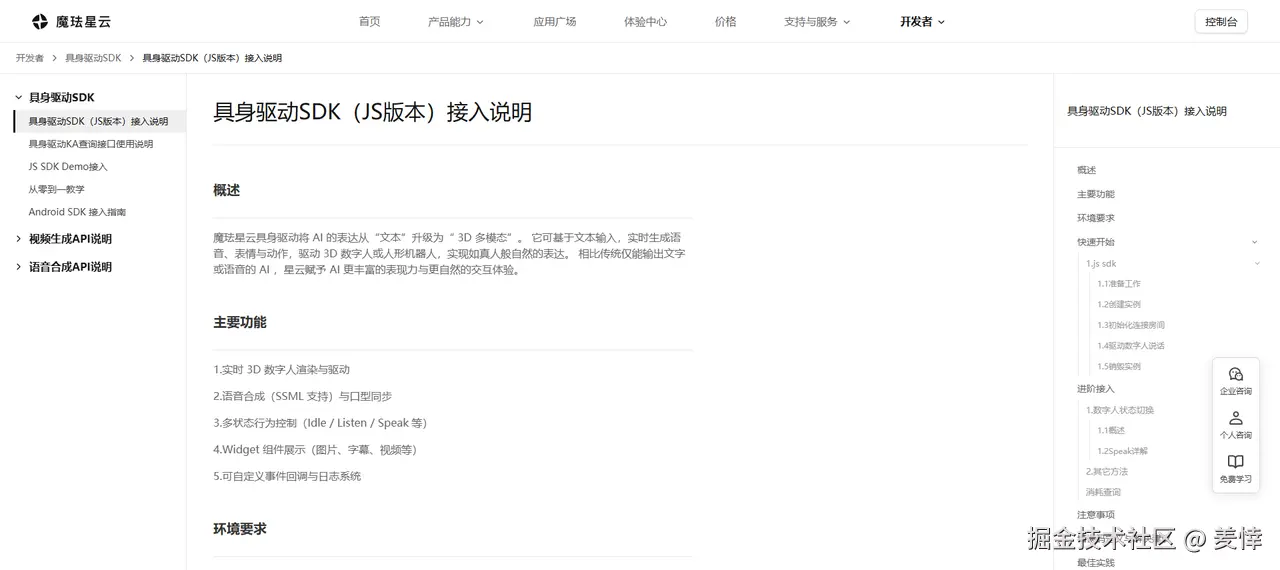
Task: Click the 免费学习 book icon
Action: click(1236, 462)
